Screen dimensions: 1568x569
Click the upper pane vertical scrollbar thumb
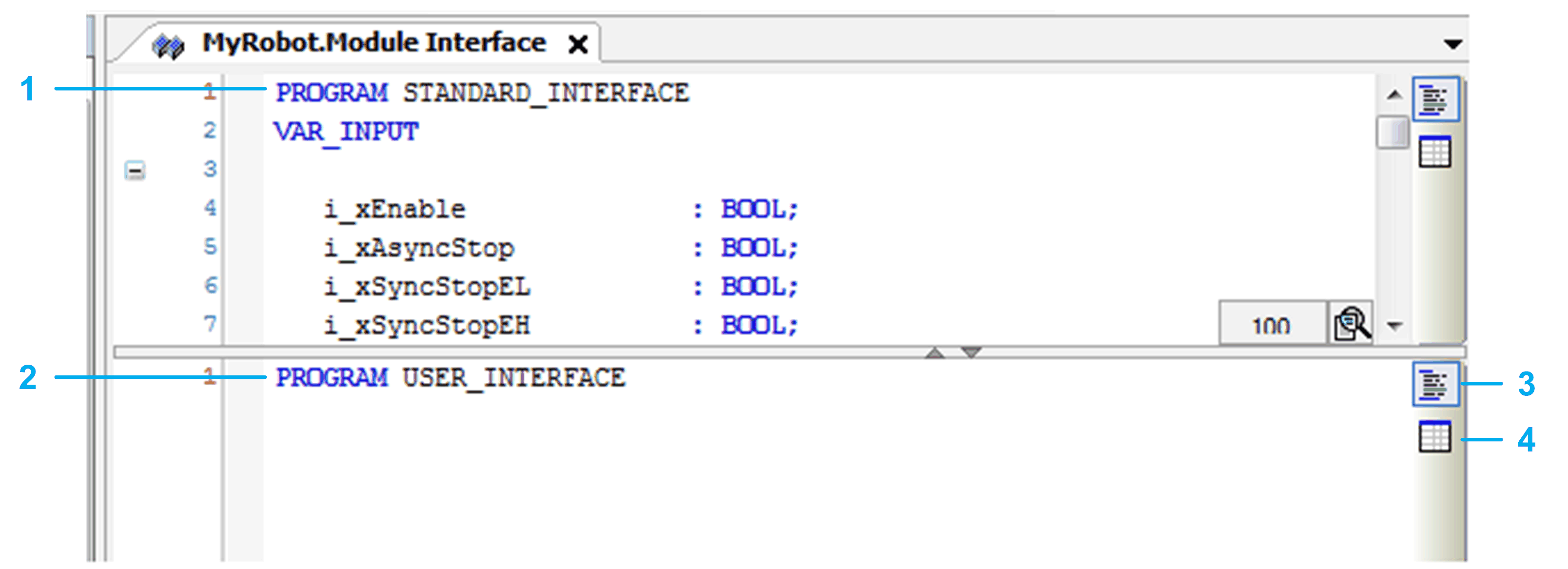(1392, 132)
